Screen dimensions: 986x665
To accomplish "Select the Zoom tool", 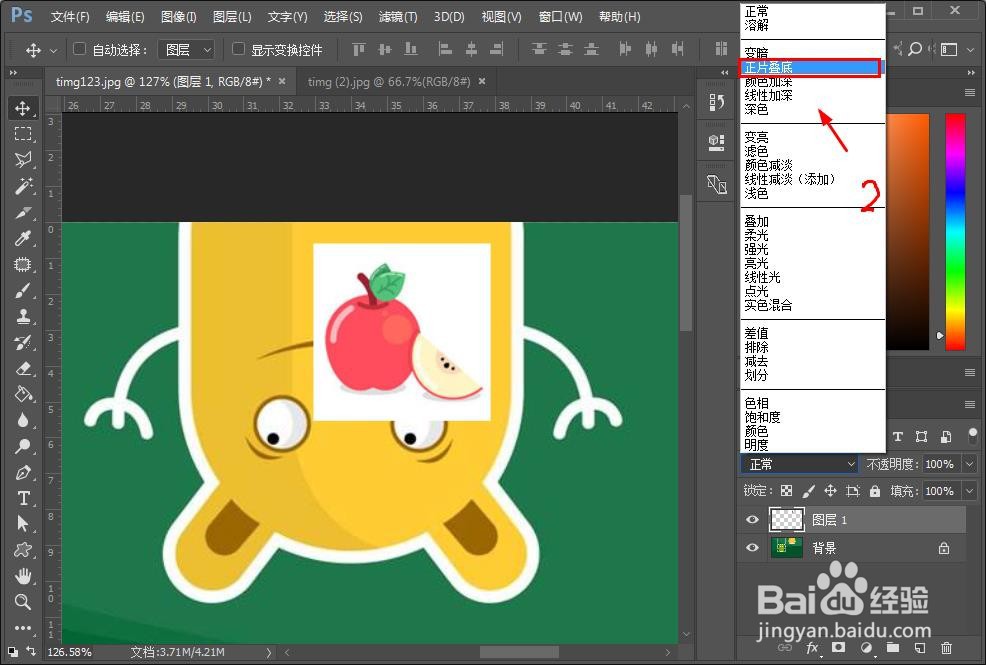I will (23, 602).
